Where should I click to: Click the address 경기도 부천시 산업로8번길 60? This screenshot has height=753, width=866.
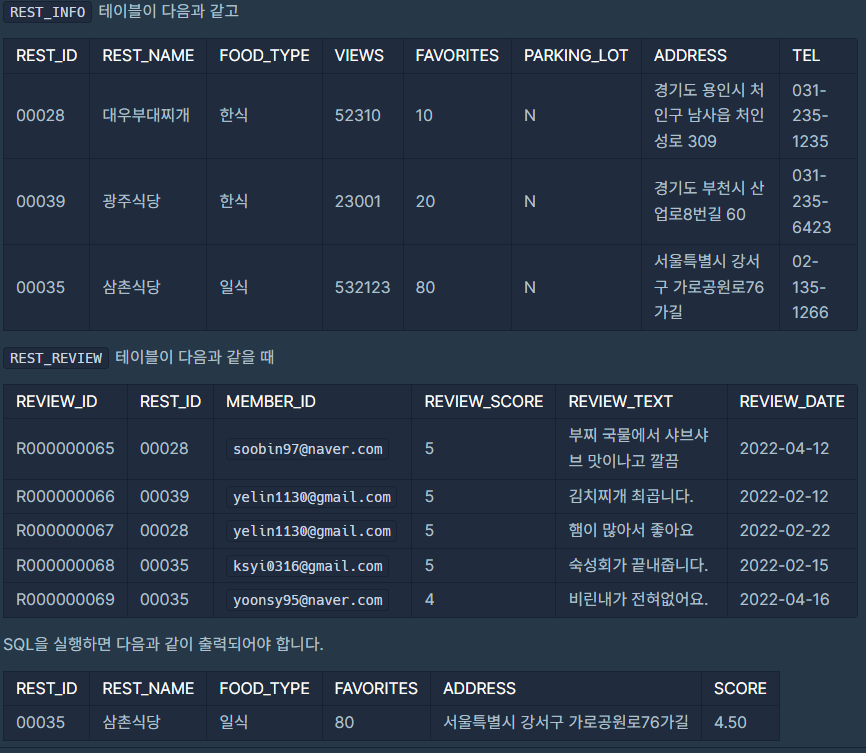point(709,201)
